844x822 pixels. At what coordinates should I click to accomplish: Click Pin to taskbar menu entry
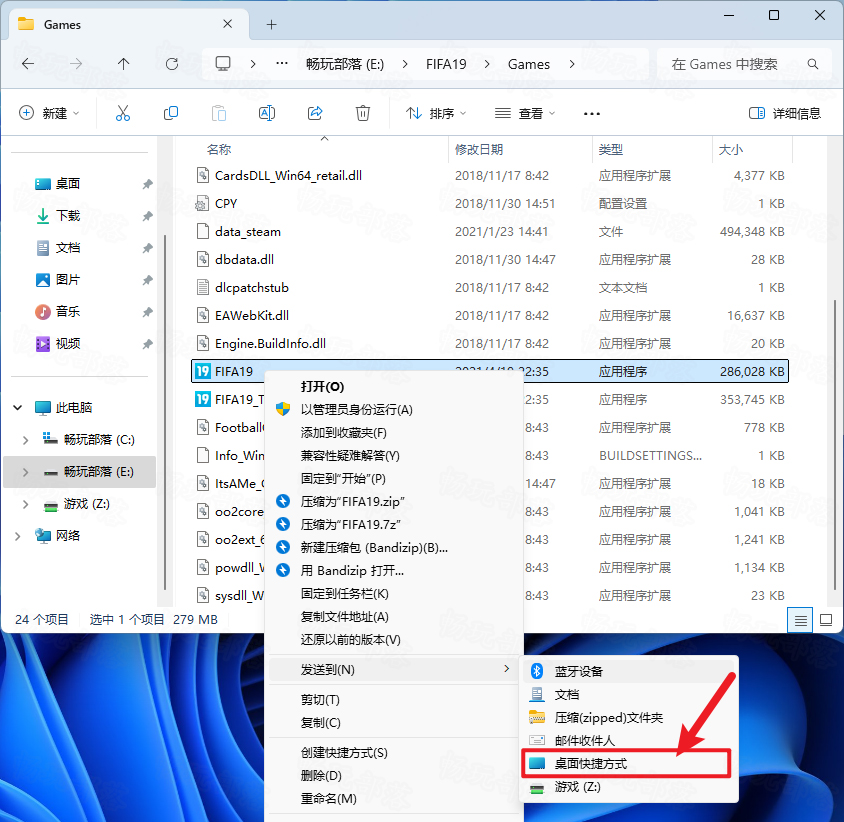click(395, 594)
